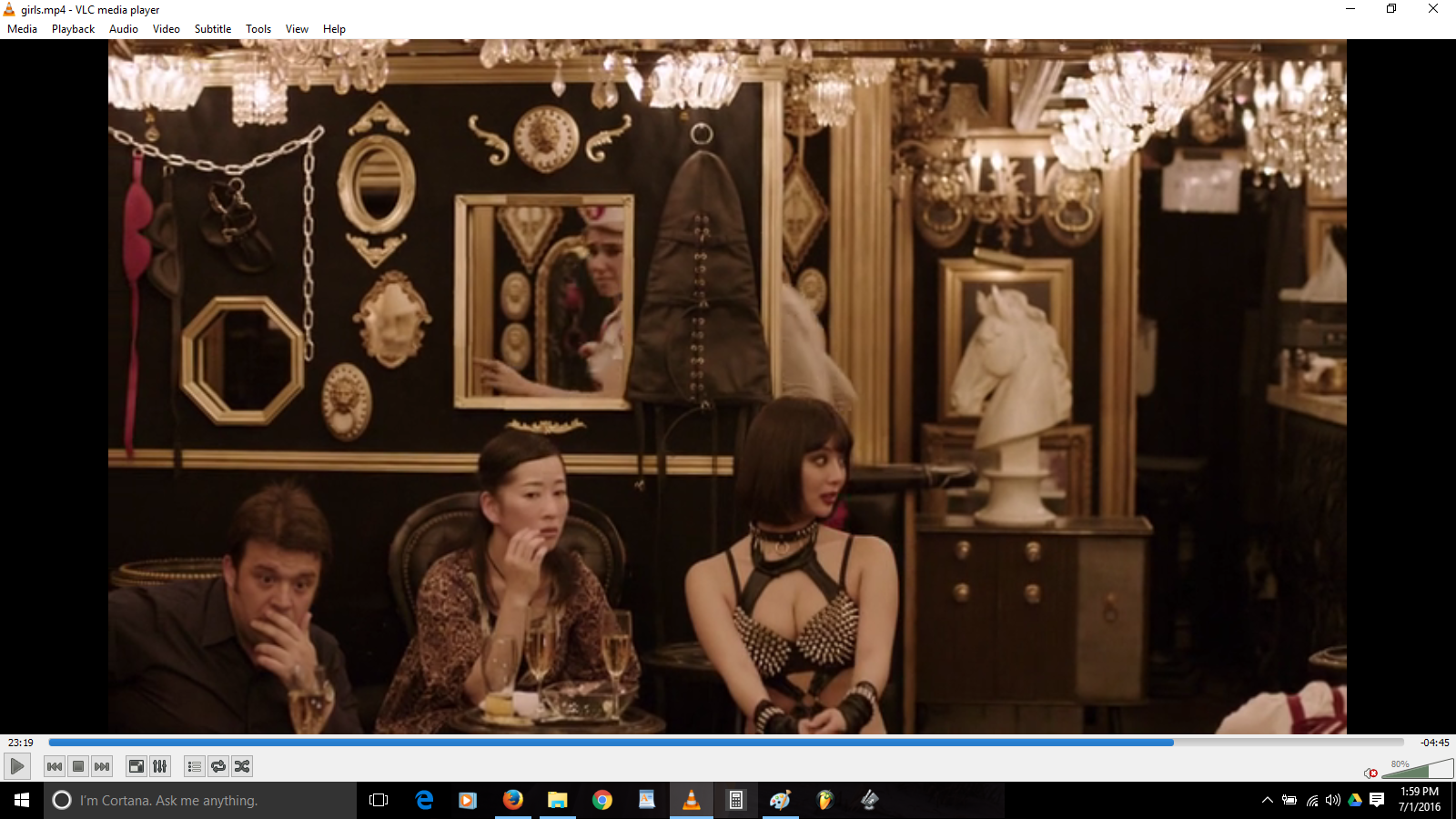Stop playback with the stop button
The width and height of the screenshot is (1456, 819).
click(78, 766)
